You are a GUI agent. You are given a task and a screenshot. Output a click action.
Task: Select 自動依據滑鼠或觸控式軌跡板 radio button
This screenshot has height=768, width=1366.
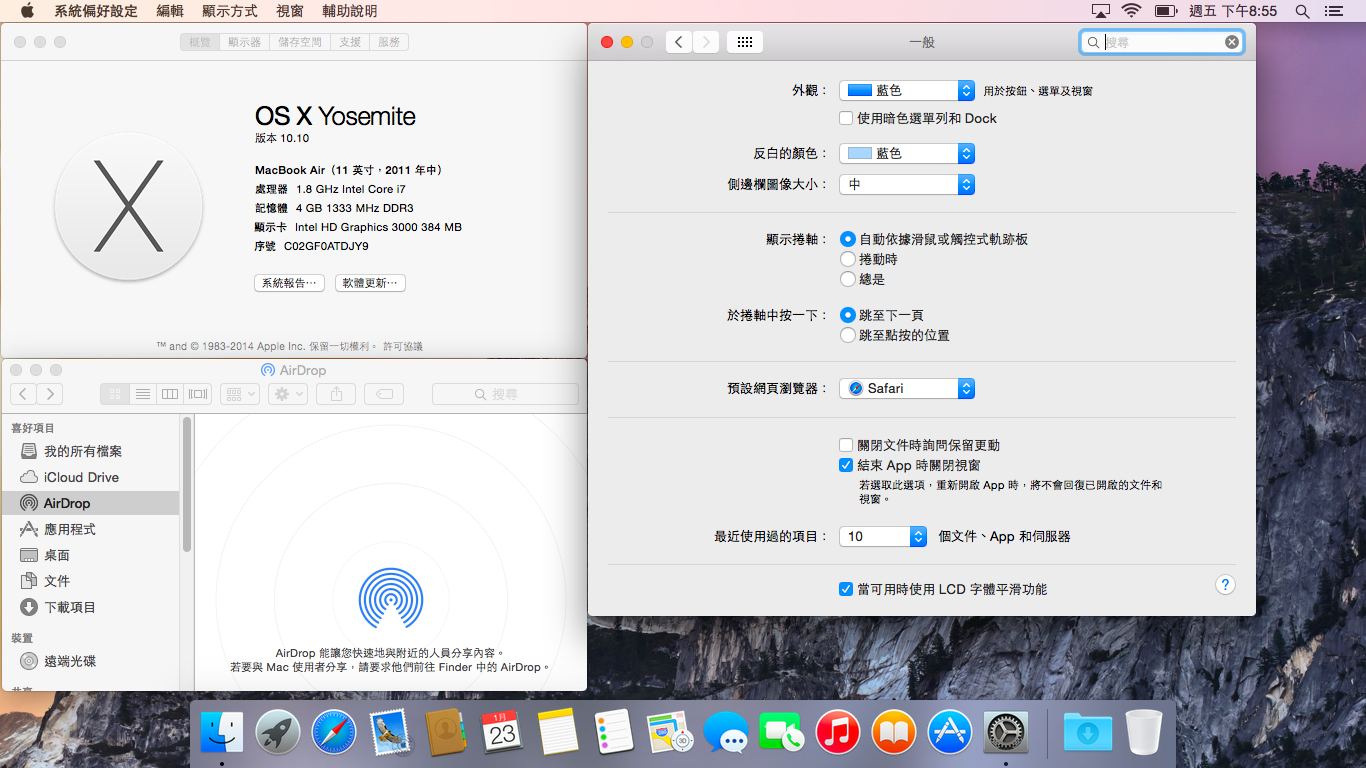pos(848,239)
